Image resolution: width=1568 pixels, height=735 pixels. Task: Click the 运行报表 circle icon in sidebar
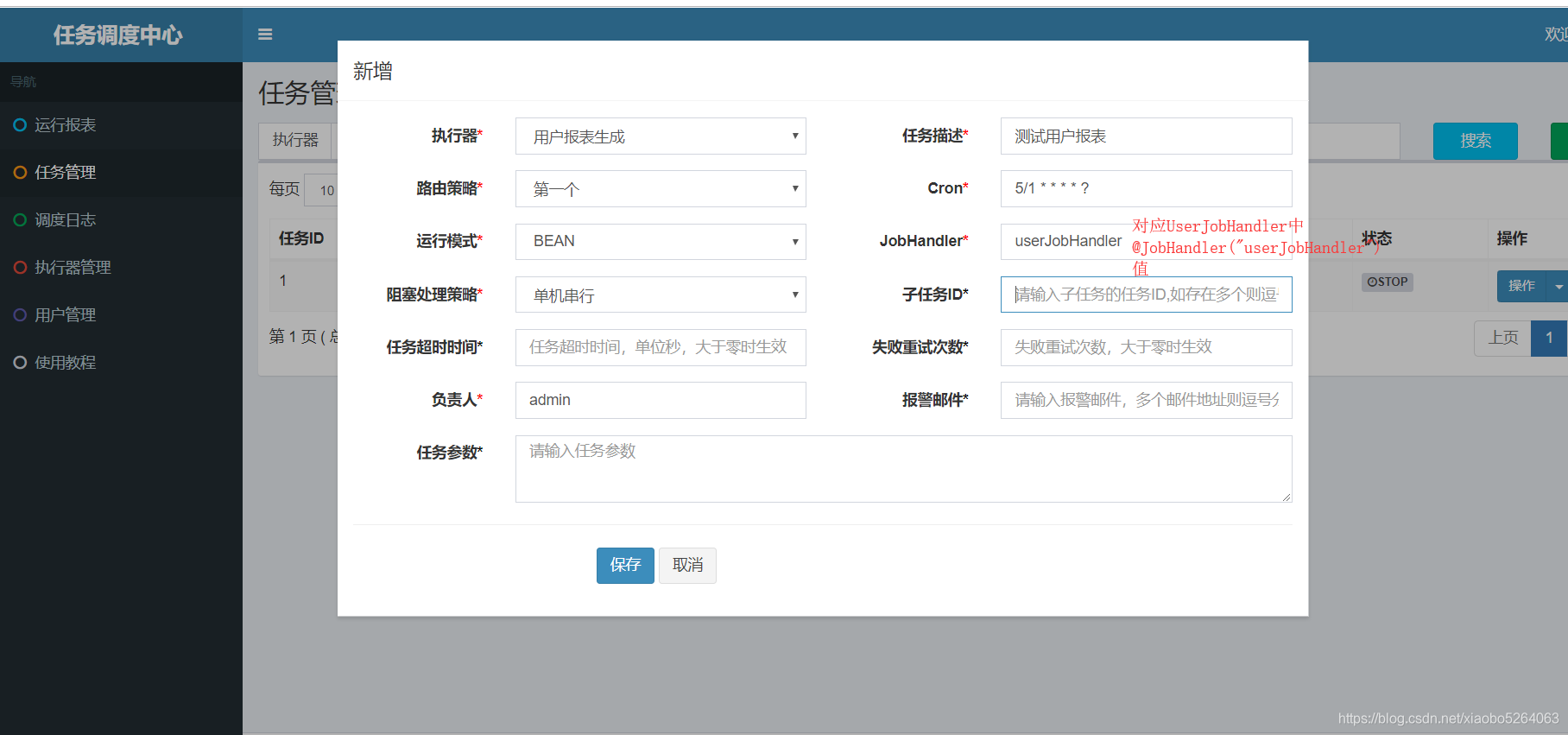pos(20,125)
